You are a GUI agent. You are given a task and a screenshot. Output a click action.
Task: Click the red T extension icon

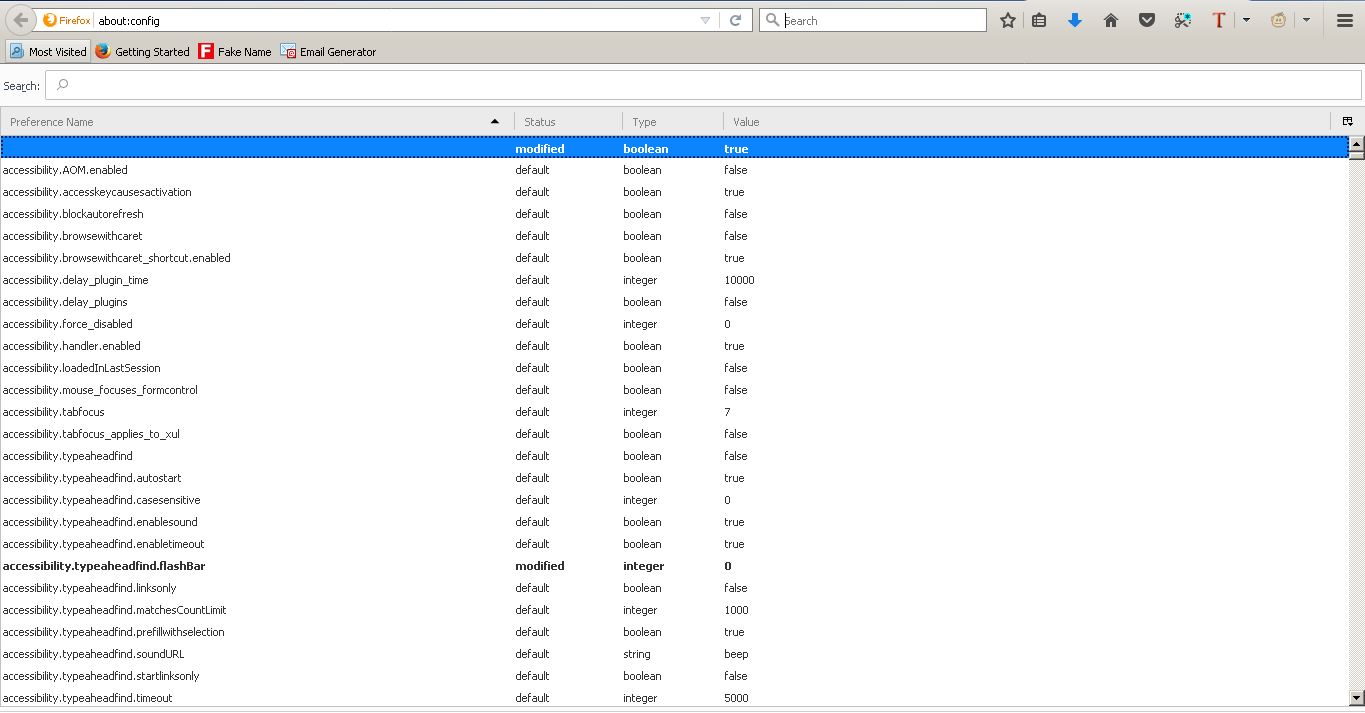(1218, 19)
